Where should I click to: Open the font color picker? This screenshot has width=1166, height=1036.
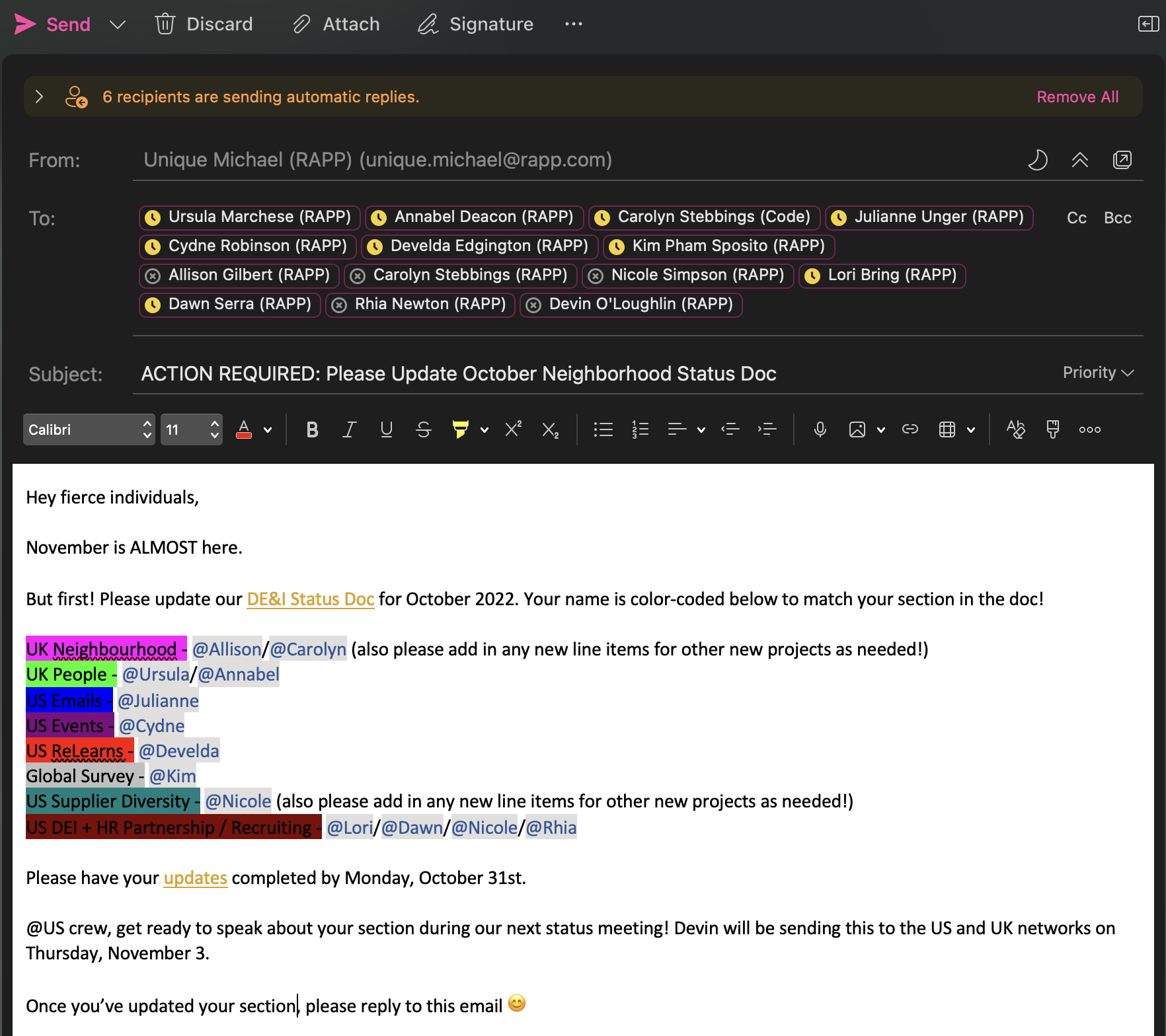[268, 429]
